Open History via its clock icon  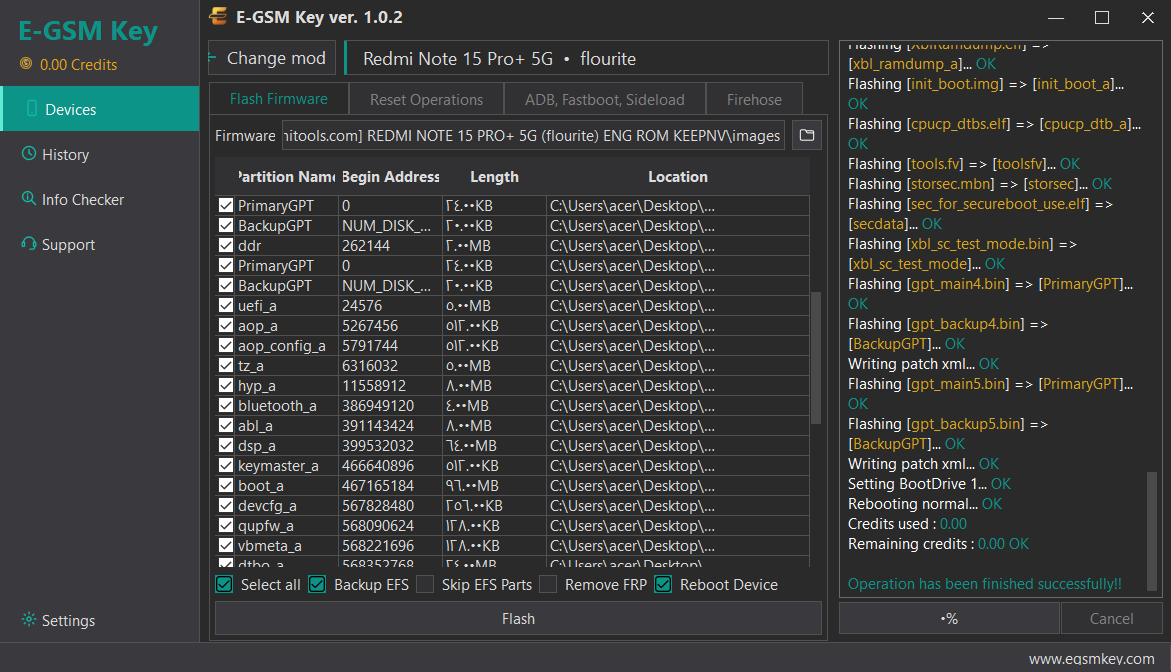coord(28,154)
